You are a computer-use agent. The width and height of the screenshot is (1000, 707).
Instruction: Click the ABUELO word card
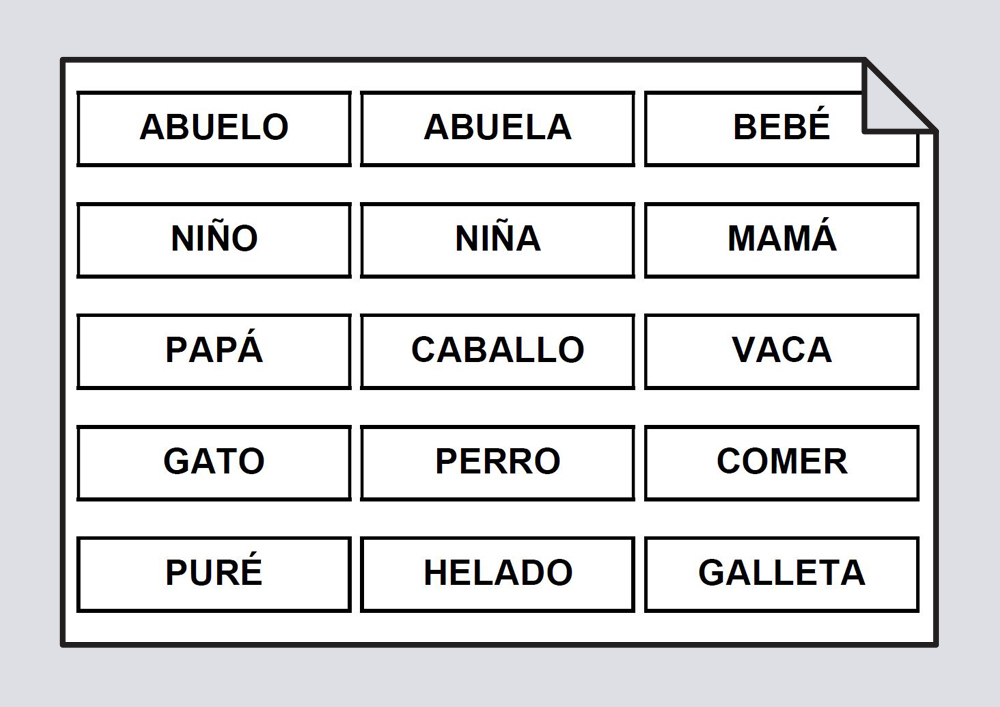(214, 128)
